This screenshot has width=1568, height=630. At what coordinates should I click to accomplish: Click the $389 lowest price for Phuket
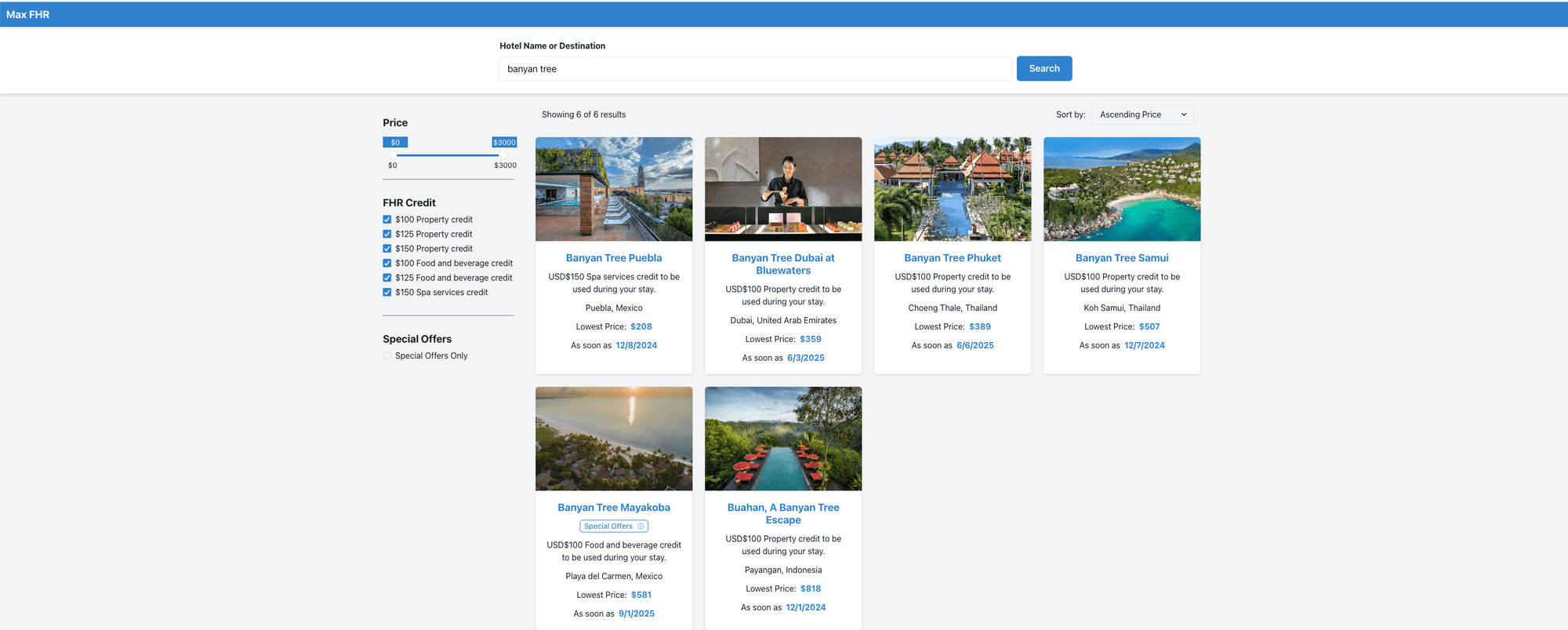980,327
